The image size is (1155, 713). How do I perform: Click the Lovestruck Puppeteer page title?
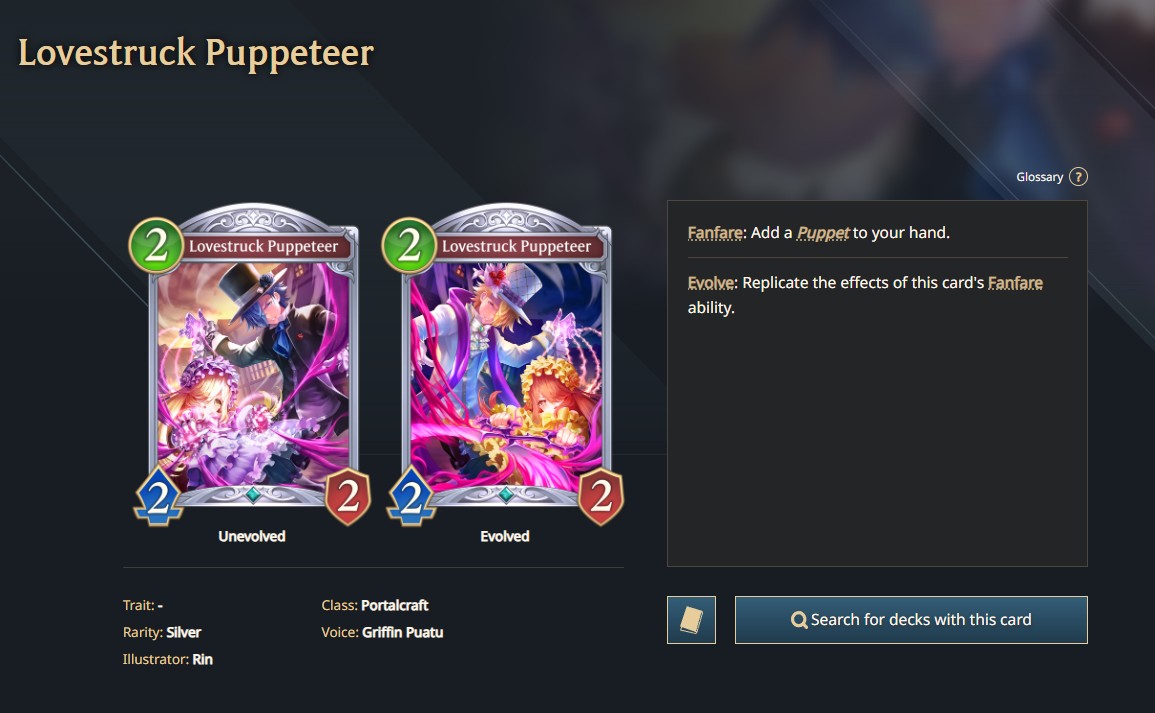click(196, 52)
